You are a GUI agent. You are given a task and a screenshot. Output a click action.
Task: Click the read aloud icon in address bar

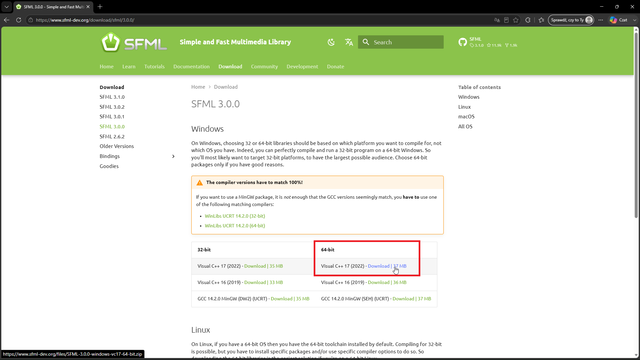pos(497,20)
